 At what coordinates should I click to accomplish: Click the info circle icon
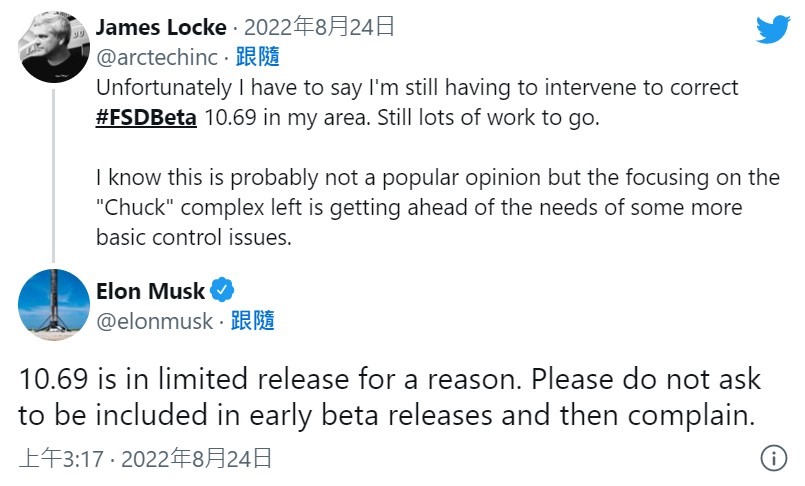tap(773, 458)
